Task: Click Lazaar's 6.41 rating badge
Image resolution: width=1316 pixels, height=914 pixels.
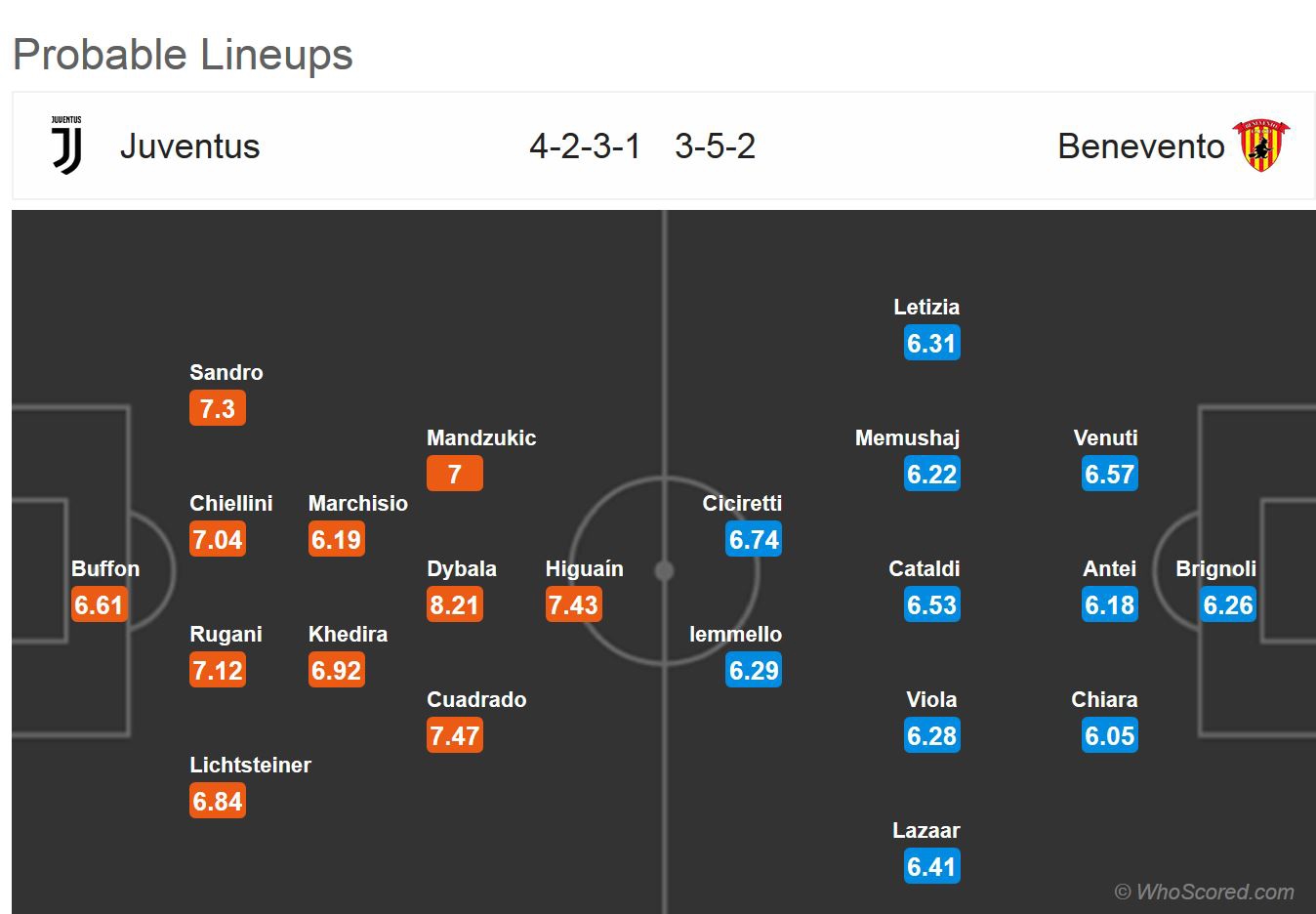Action: [931, 867]
